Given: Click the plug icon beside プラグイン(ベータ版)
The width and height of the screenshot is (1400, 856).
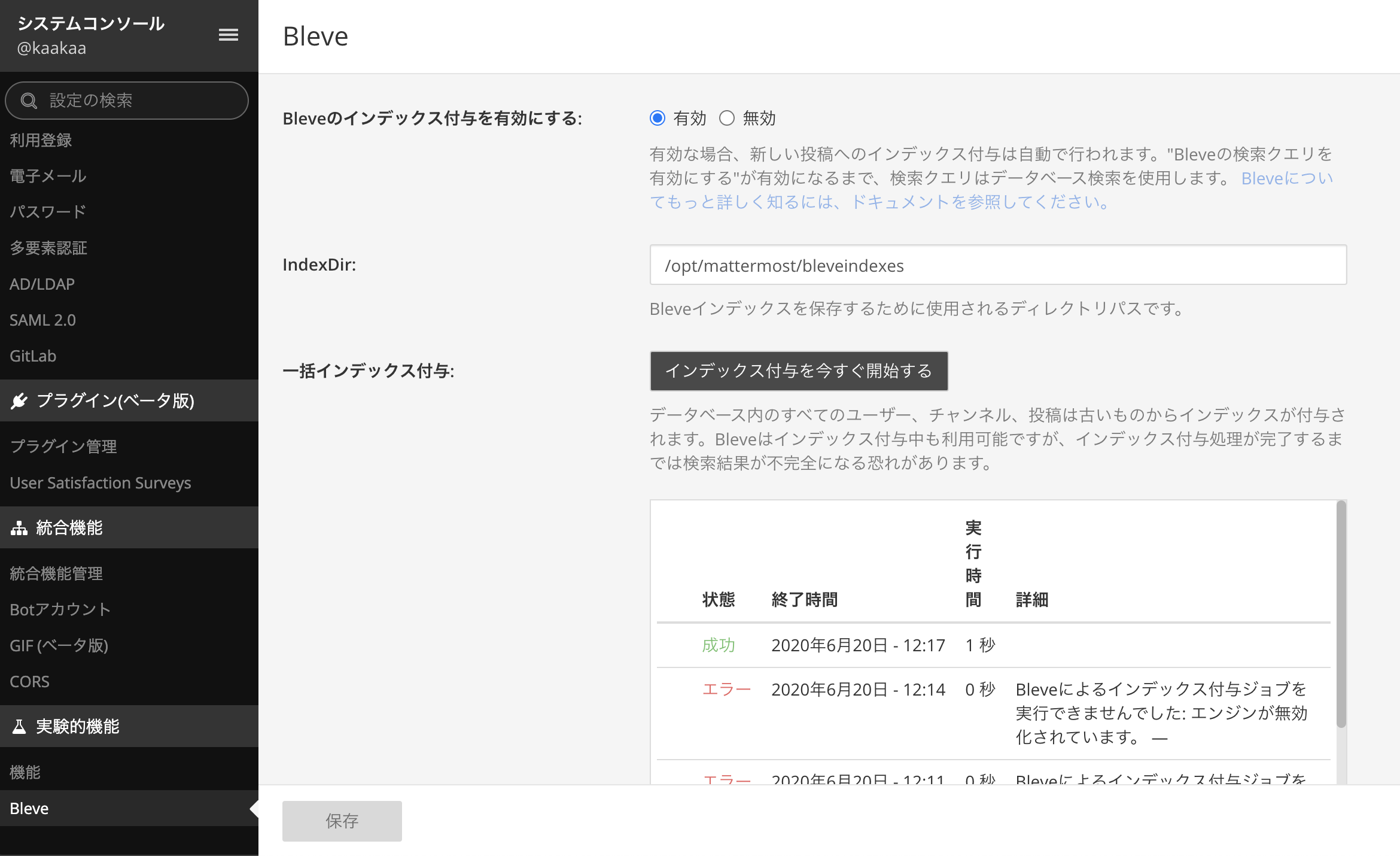Looking at the screenshot, I should tap(19, 400).
